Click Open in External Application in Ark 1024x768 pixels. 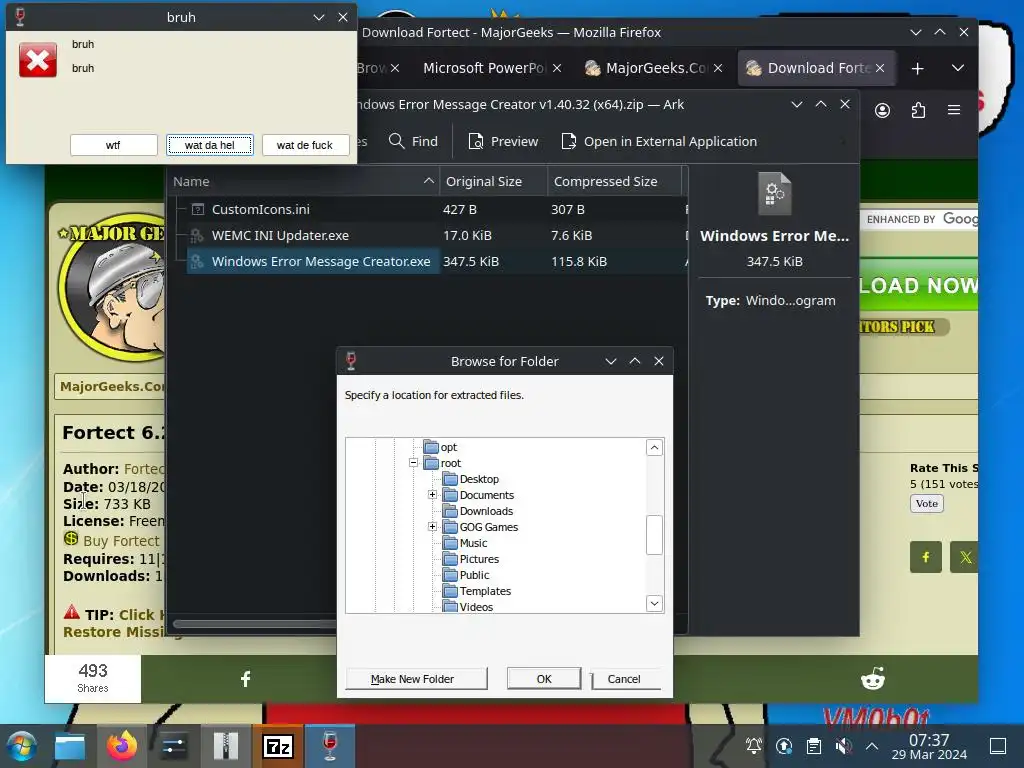pyautogui.click(x=659, y=141)
